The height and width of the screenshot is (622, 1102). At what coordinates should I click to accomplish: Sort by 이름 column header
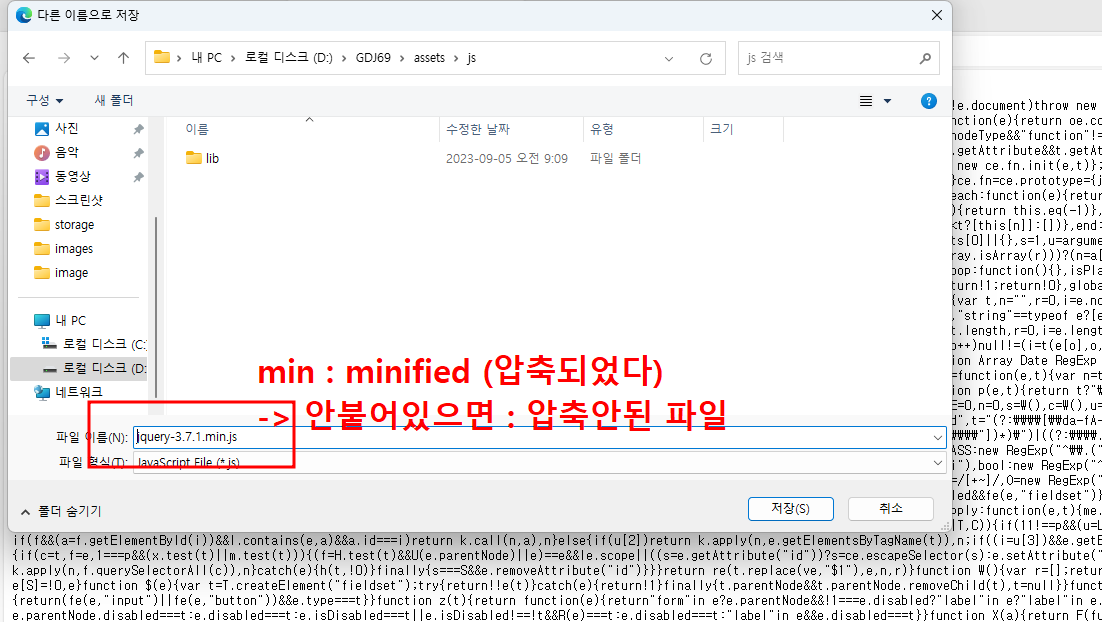pos(197,129)
